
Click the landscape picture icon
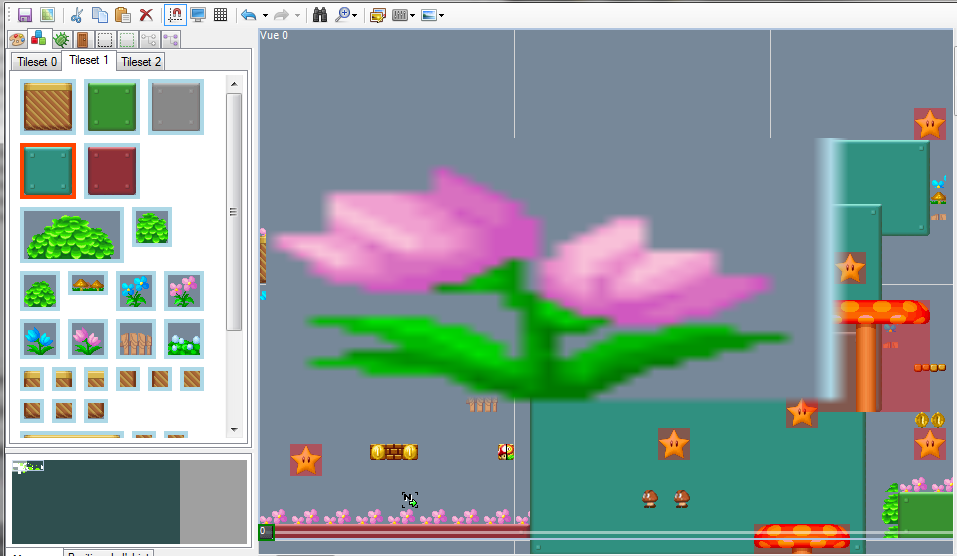point(429,15)
